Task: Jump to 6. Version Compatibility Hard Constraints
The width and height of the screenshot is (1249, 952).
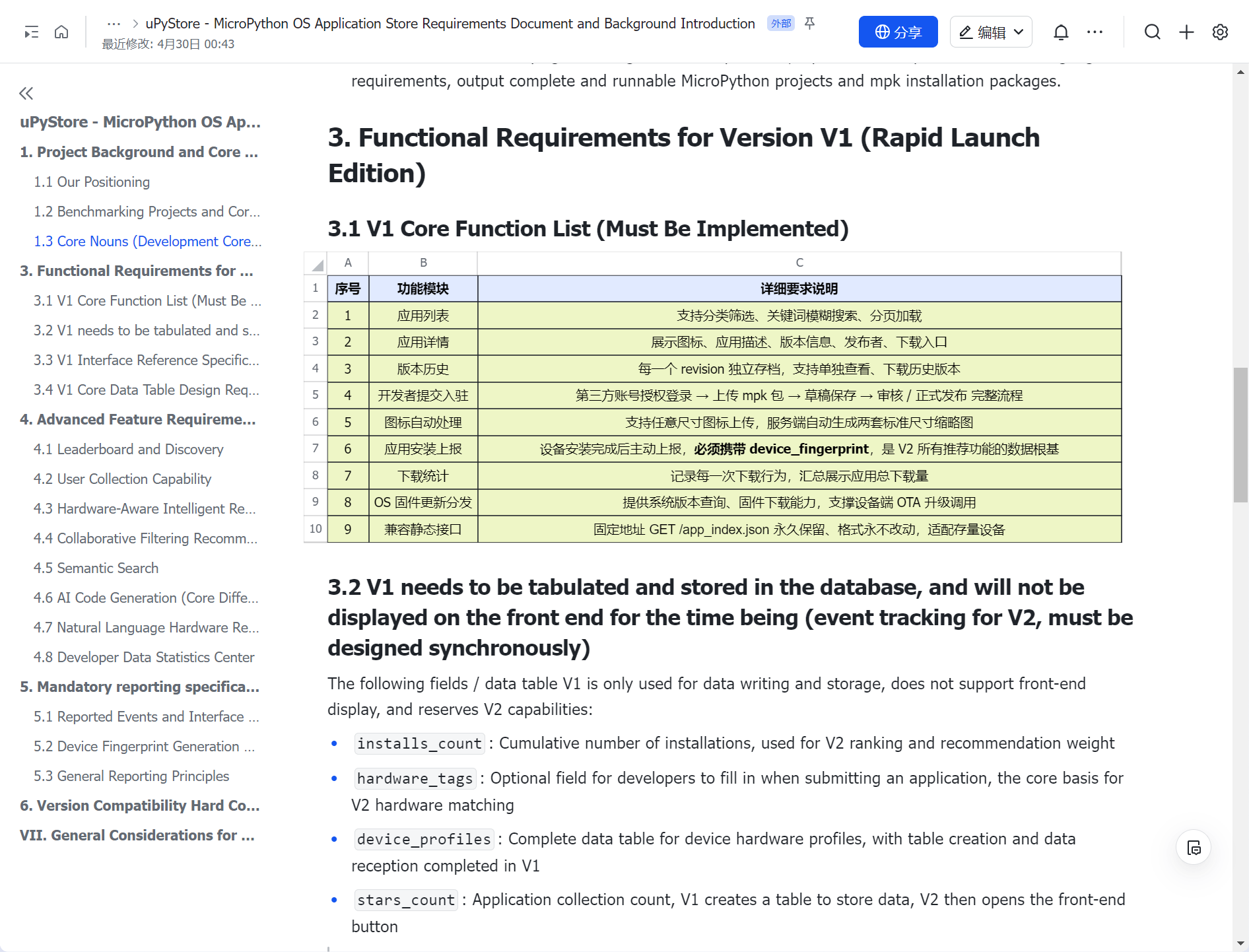Action: coord(140,805)
